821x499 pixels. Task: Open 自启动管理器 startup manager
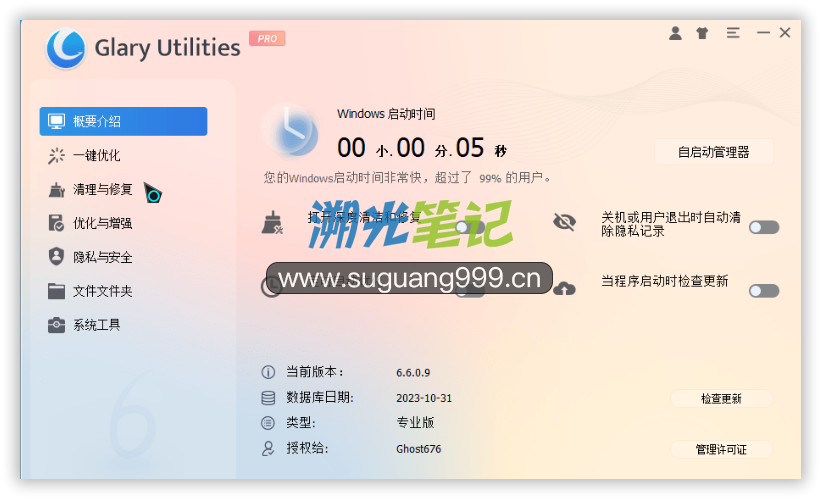click(714, 152)
